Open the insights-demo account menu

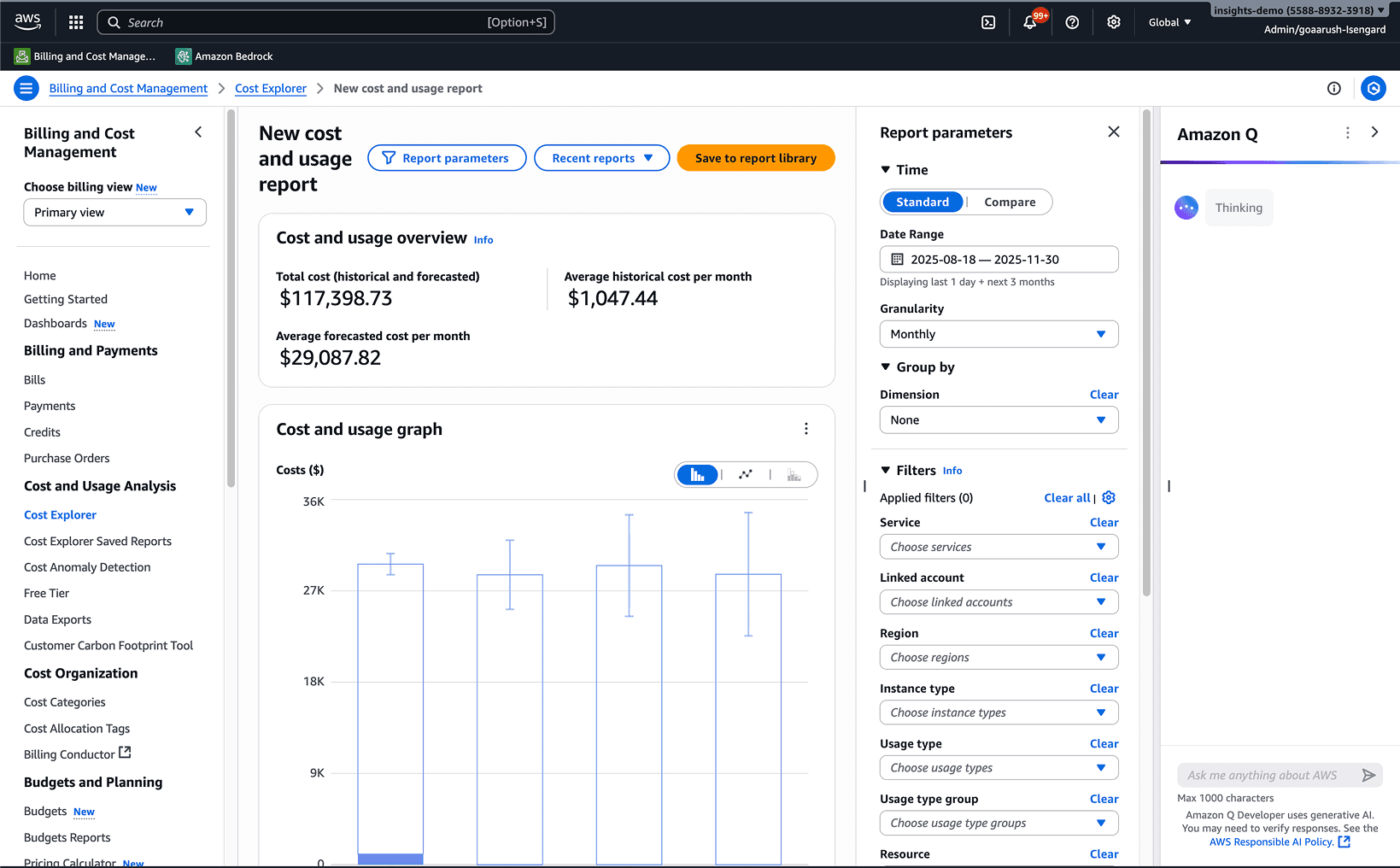(1298, 10)
